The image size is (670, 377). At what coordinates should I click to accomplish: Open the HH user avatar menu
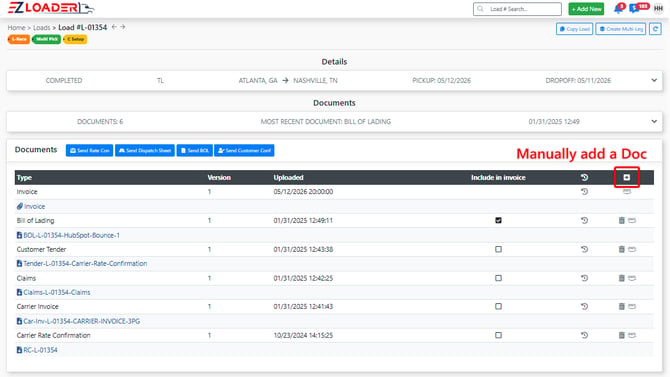point(658,9)
